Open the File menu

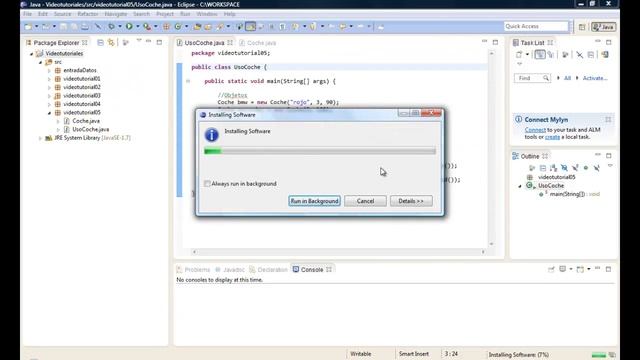[27, 14]
